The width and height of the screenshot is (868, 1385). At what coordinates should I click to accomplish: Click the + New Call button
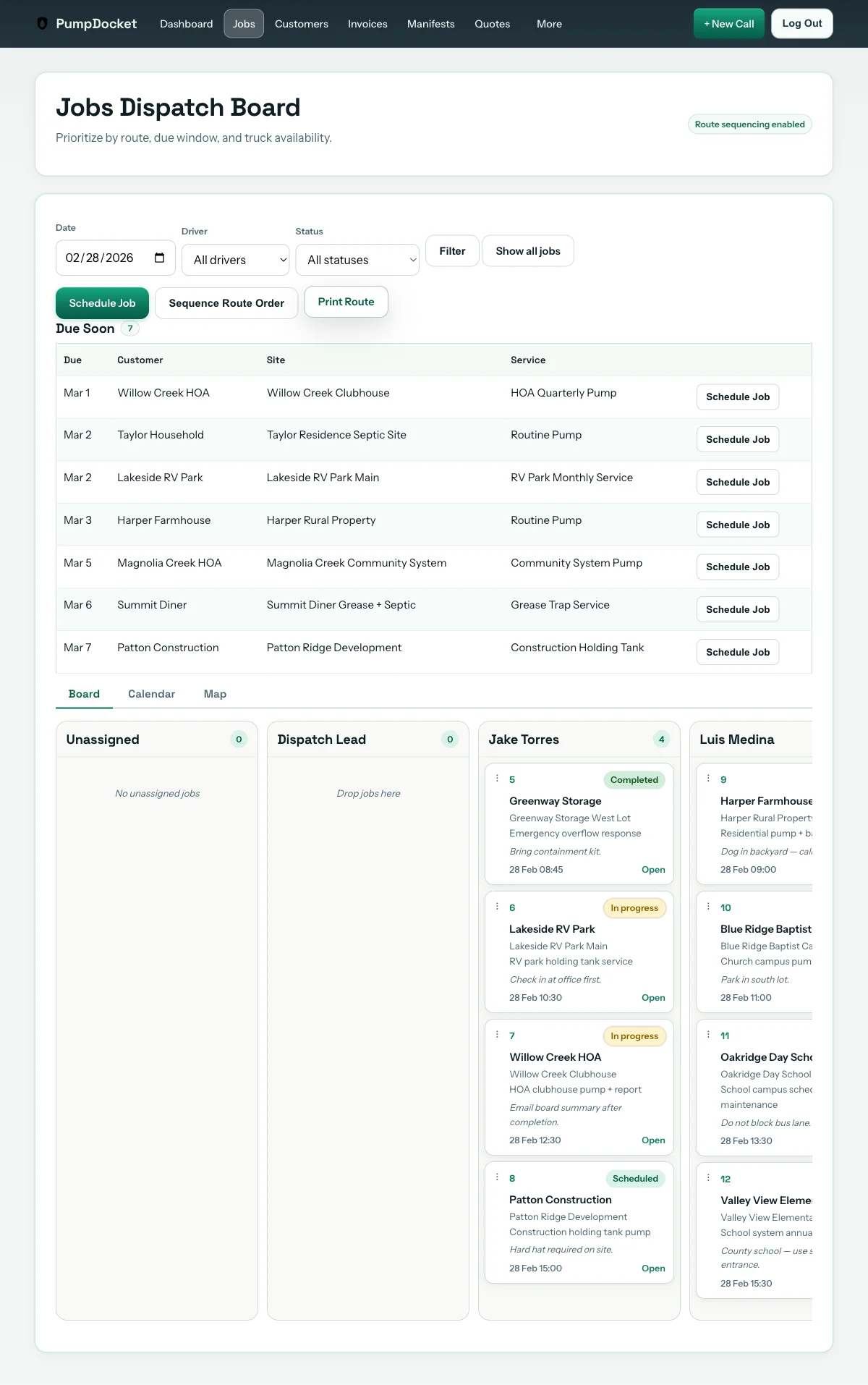click(x=728, y=24)
